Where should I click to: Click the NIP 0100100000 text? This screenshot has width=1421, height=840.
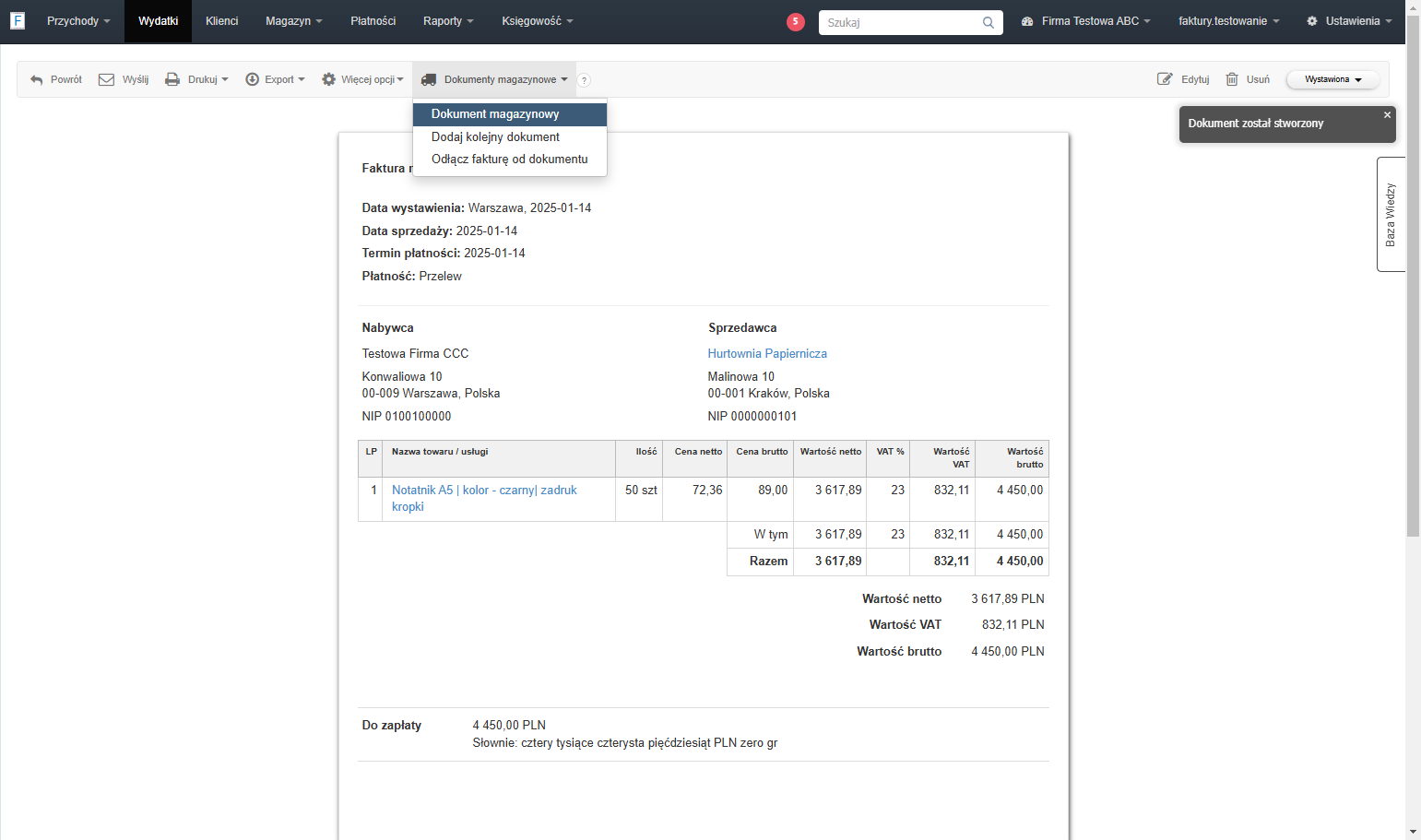(407, 416)
